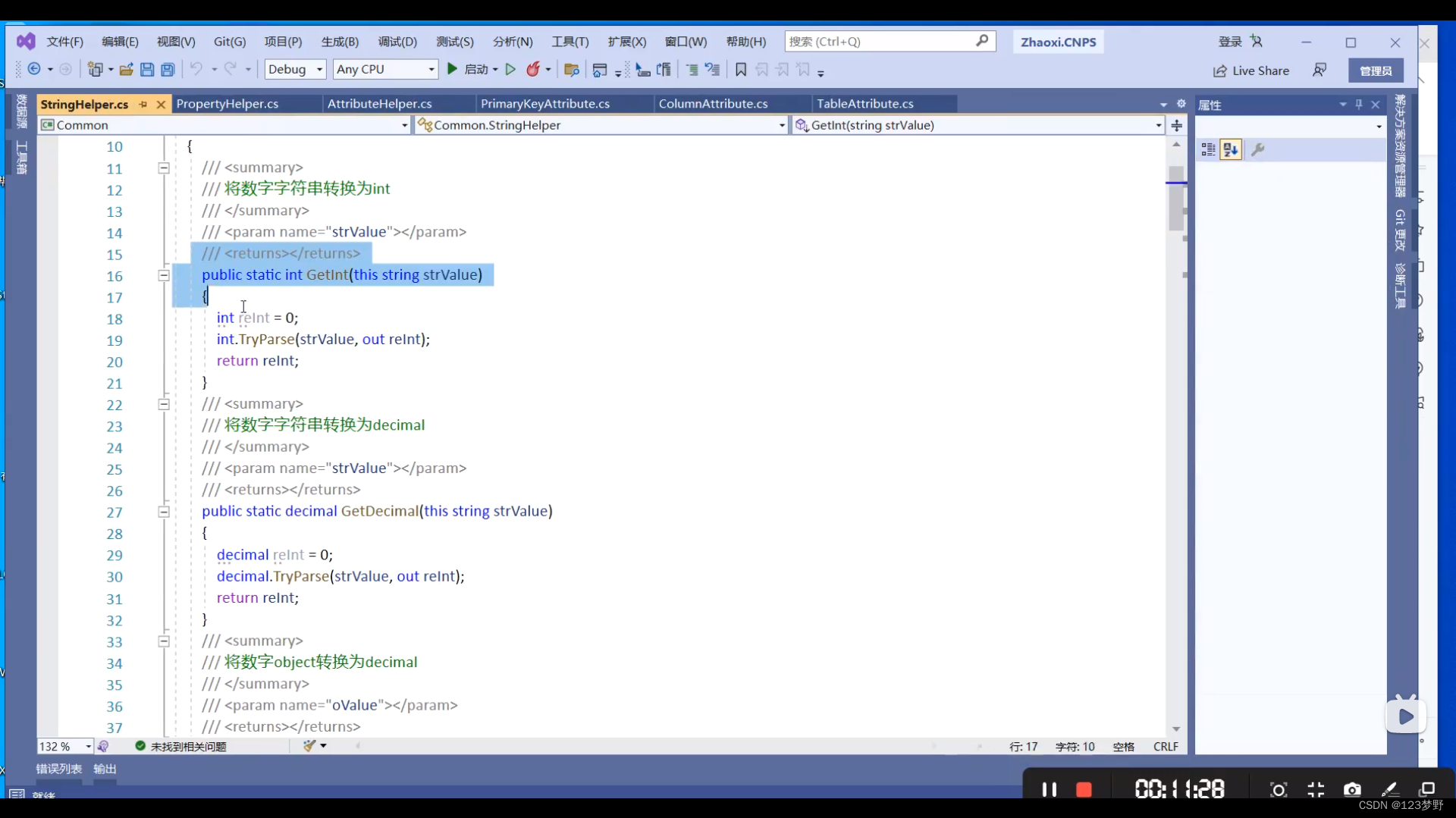The height and width of the screenshot is (818, 1456).
Task: Close the 属性 properties panel
Action: tap(1376, 105)
